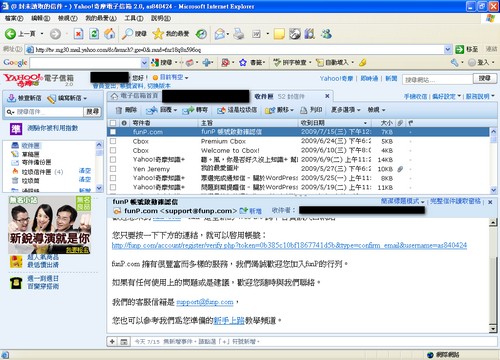Open Favorites star icon in toolbar
500x360 pixels.
click(158, 34)
